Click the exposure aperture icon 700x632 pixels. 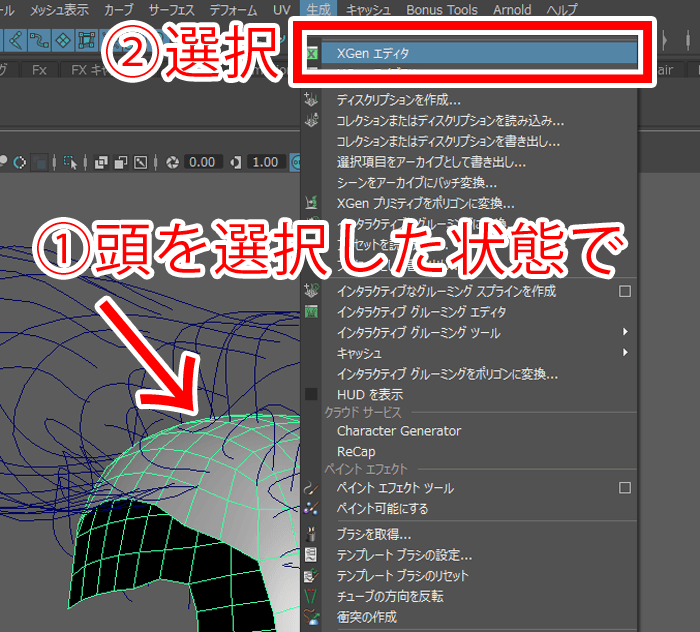[x=172, y=162]
